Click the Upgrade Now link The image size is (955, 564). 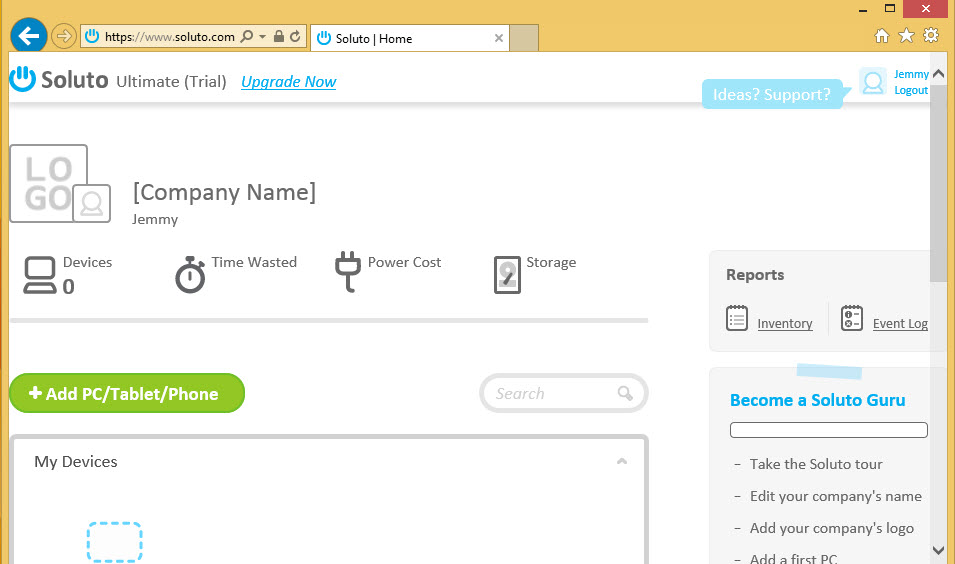point(289,82)
